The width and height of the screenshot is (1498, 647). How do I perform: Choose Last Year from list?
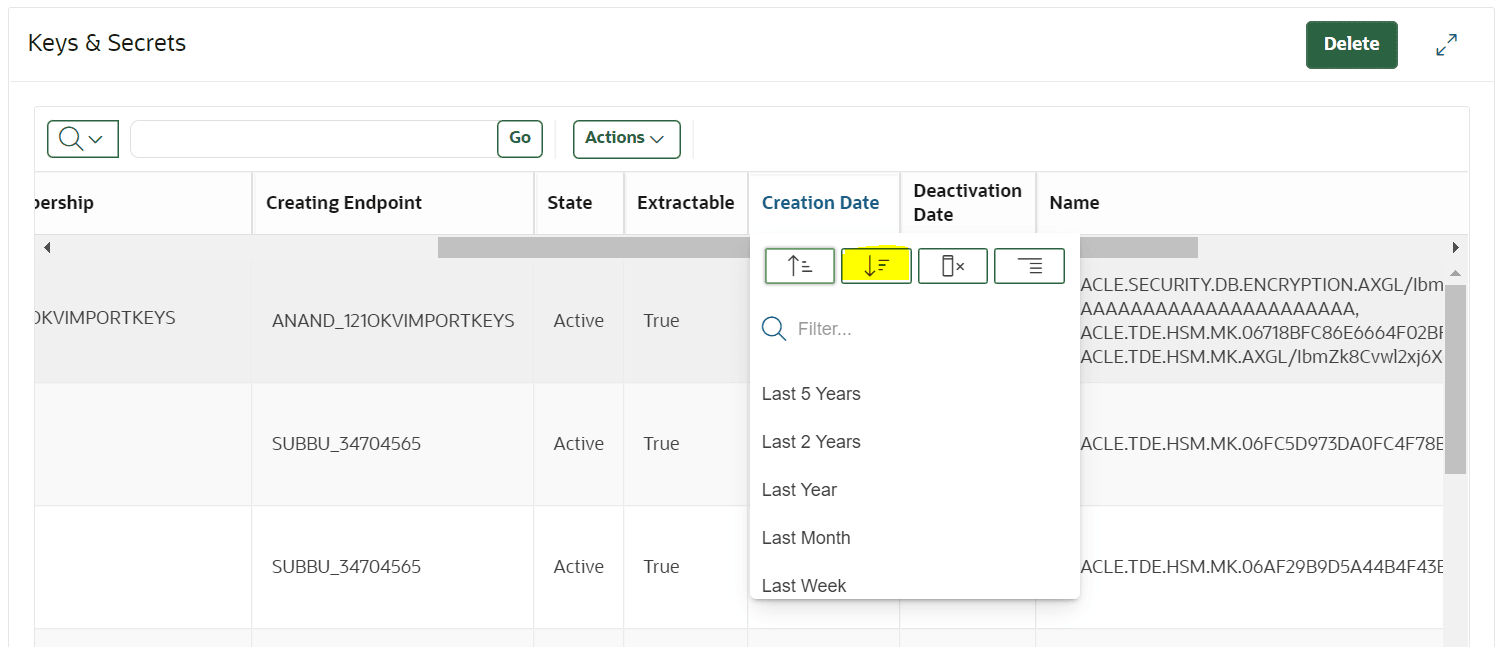[799, 490]
